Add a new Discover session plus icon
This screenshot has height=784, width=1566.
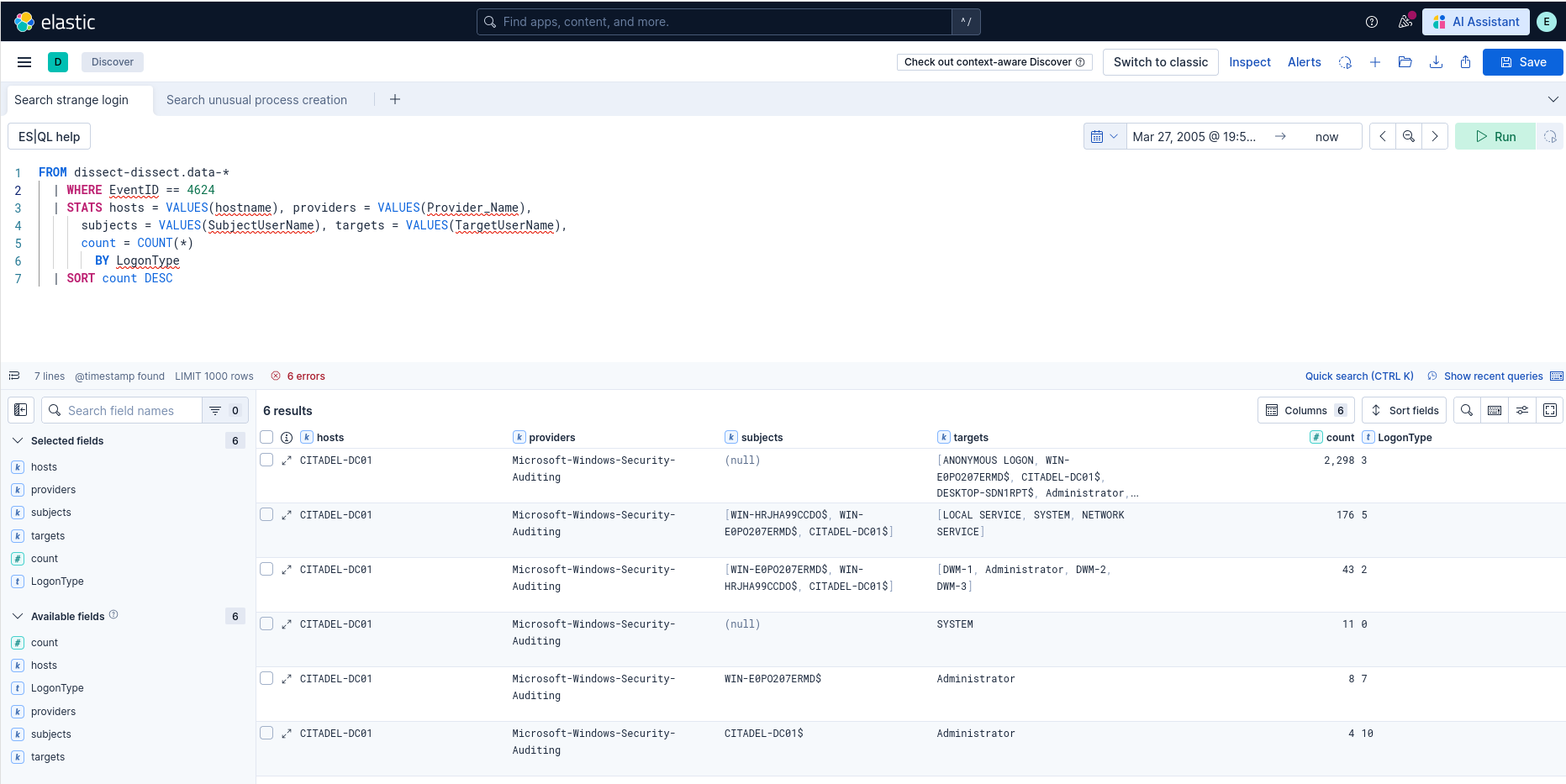pyautogui.click(x=1375, y=62)
